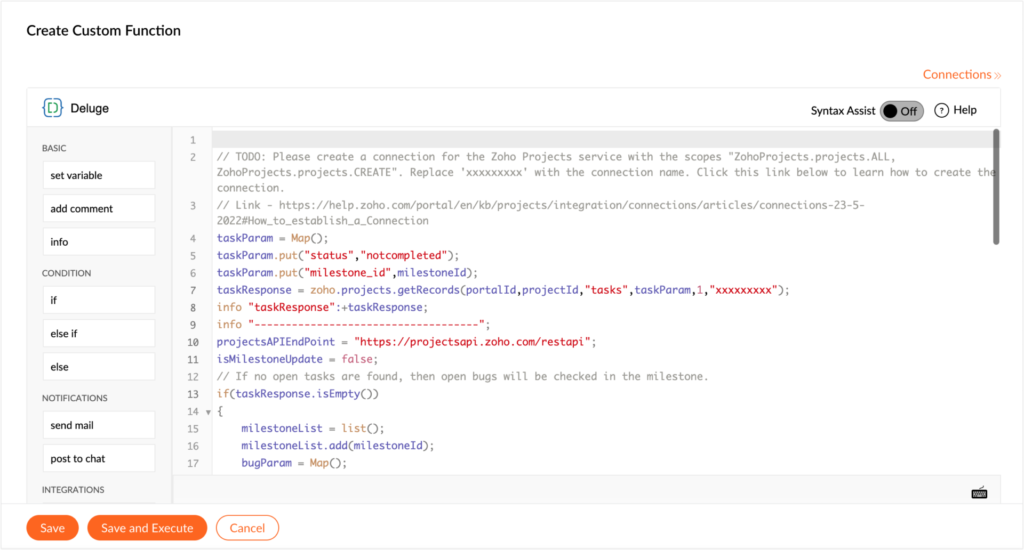Insert the else if block
The height and width of the screenshot is (550, 1024).
point(99,333)
